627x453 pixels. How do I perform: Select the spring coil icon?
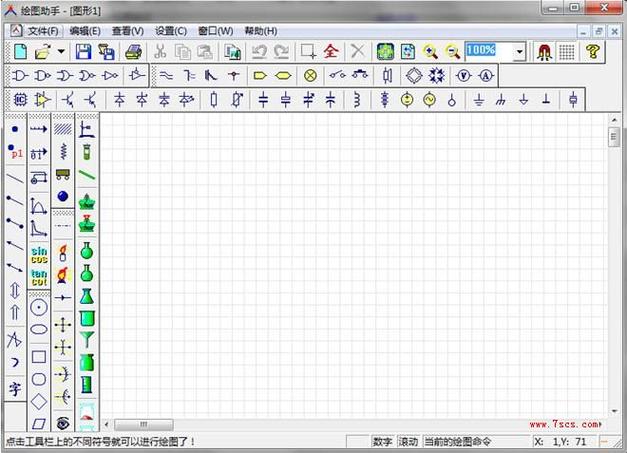63,151
